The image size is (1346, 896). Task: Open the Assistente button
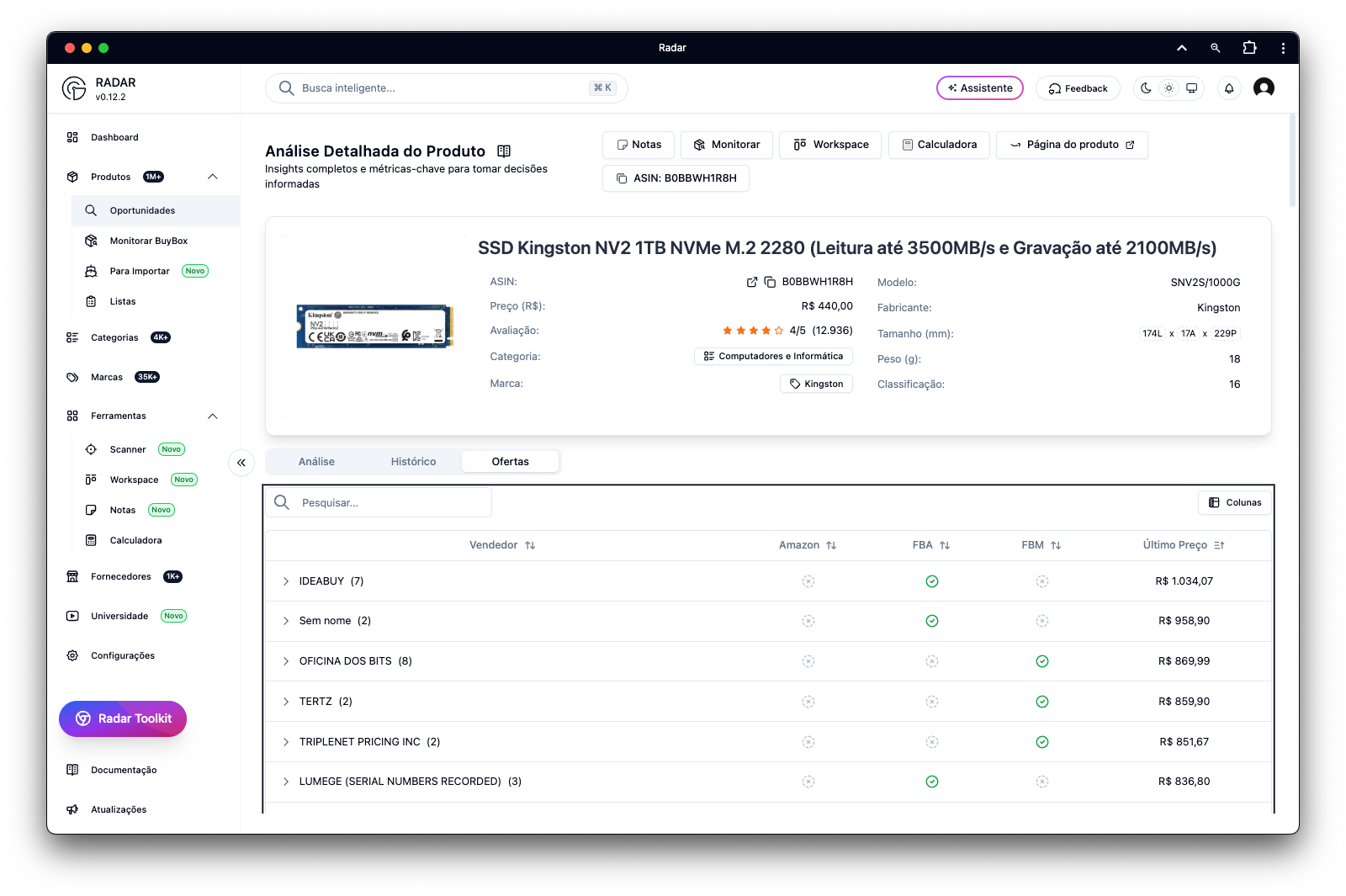coord(980,88)
